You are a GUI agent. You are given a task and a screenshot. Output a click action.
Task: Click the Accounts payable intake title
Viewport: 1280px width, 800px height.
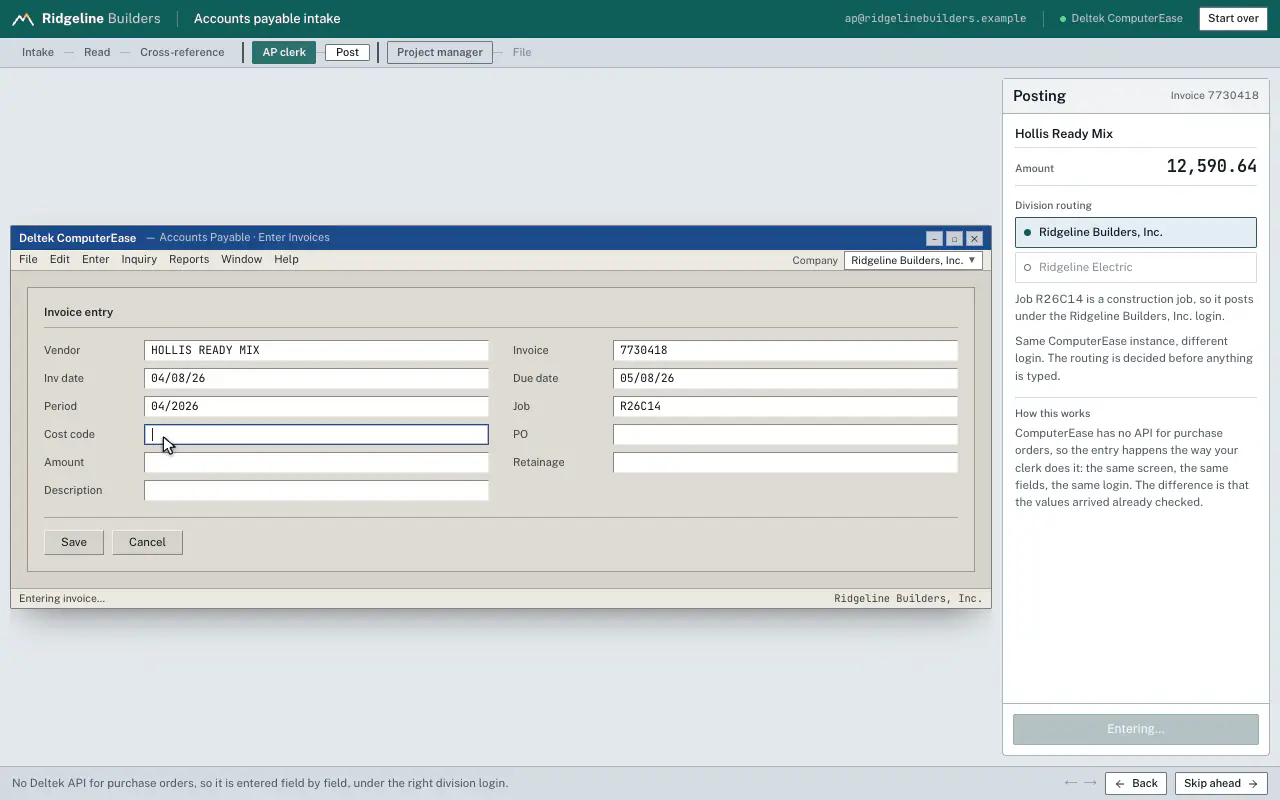[267, 19]
